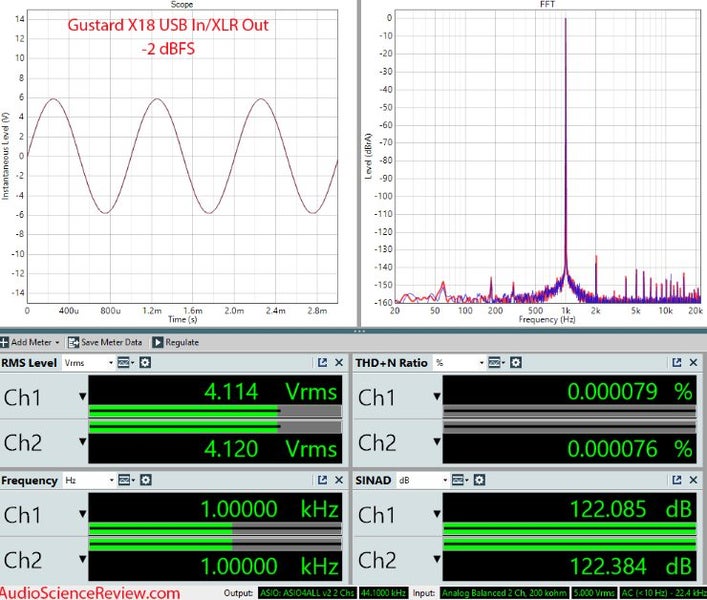The width and height of the screenshot is (707, 600).
Task: Expand Ch1 options arrow in RMS Level
Action: (82, 397)
